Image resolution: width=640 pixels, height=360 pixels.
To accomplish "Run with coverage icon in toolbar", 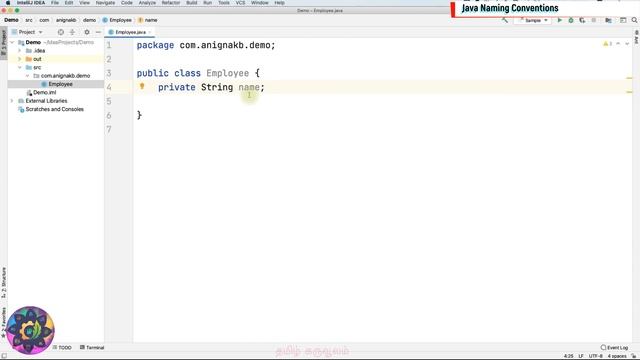I will 582,20.
